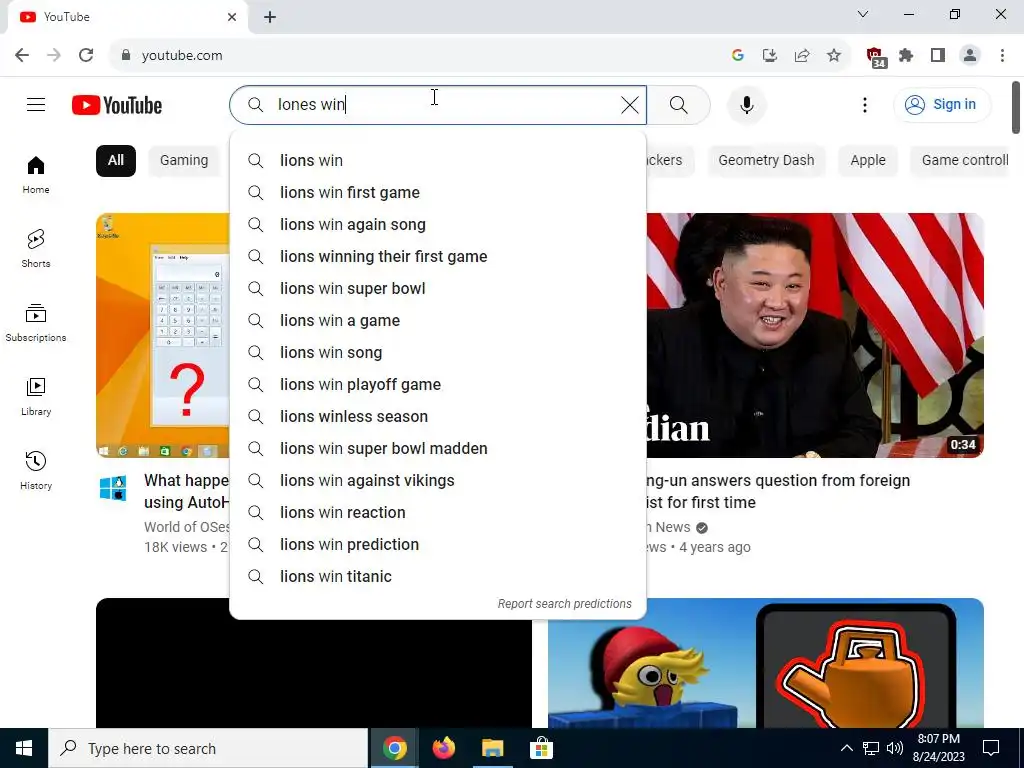
Task: Open the Windows Start menu
Action: click(24, 748)
